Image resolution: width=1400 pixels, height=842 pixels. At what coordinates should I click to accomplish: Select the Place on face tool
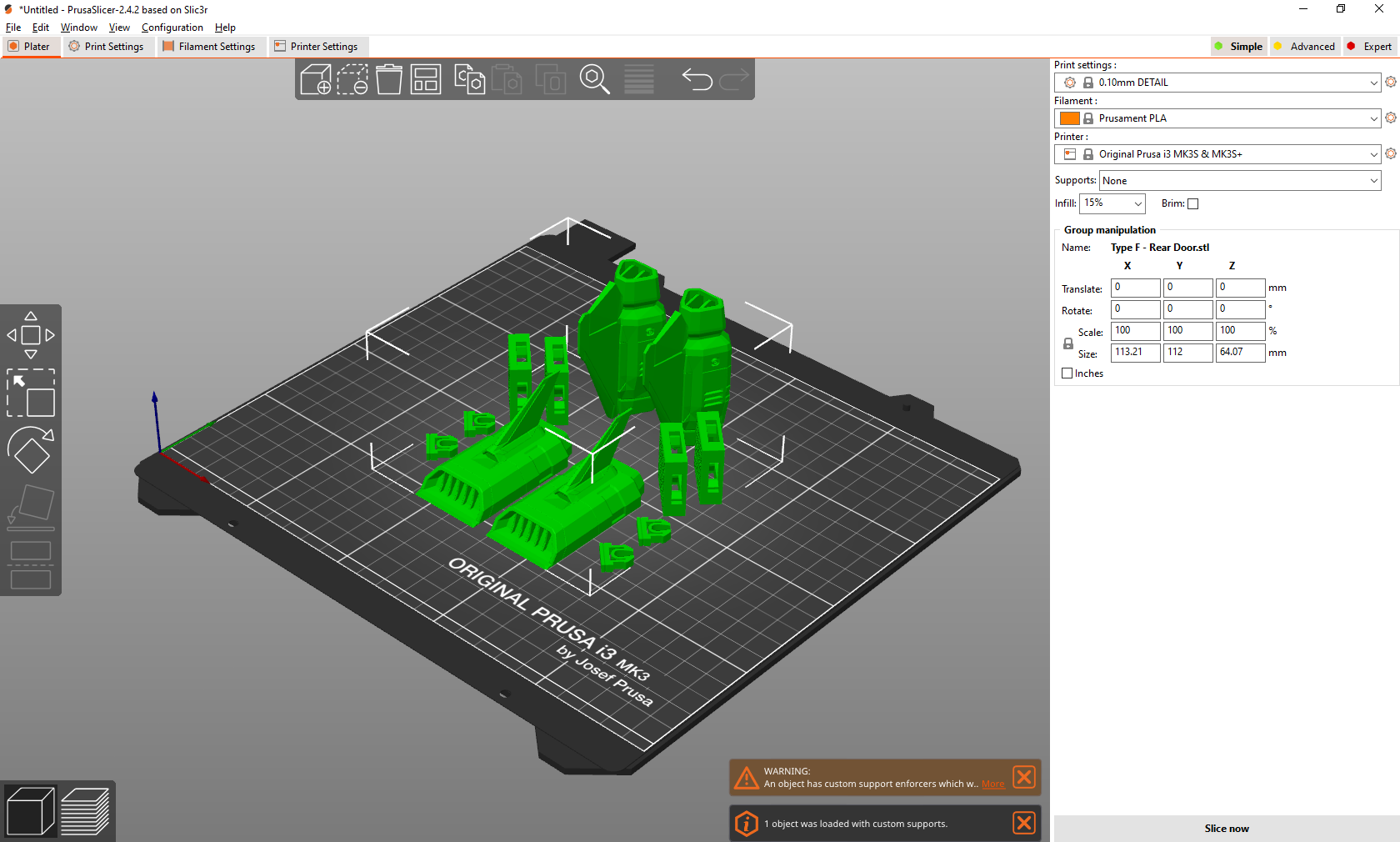click(x=31, y=508)
